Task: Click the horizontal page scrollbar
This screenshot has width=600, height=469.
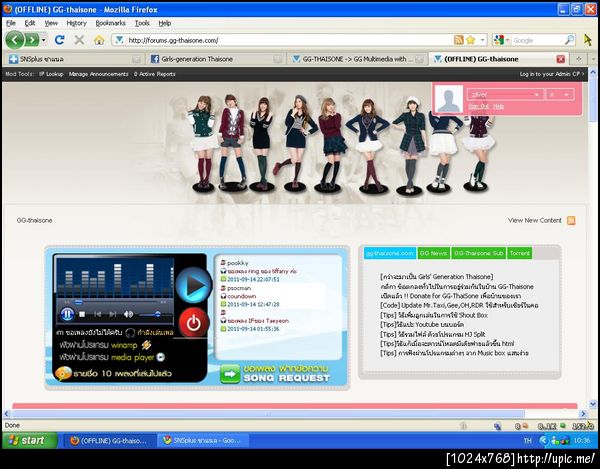Action: click(x=268, y=414)
